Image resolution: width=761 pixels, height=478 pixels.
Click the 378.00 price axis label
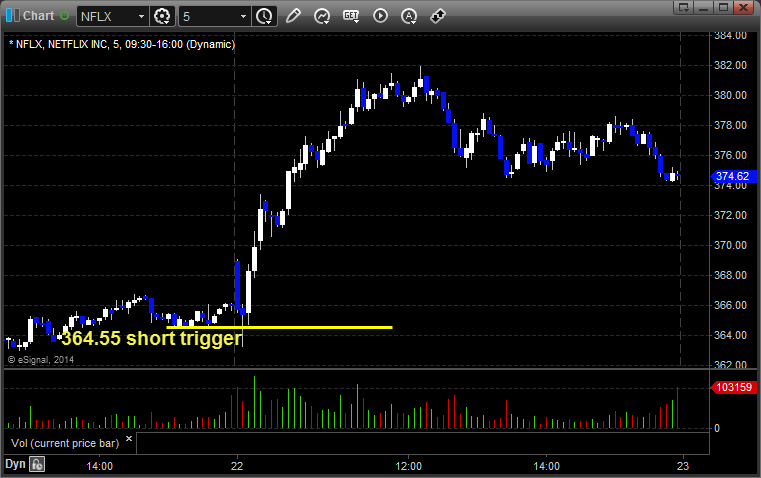(730, 125)
